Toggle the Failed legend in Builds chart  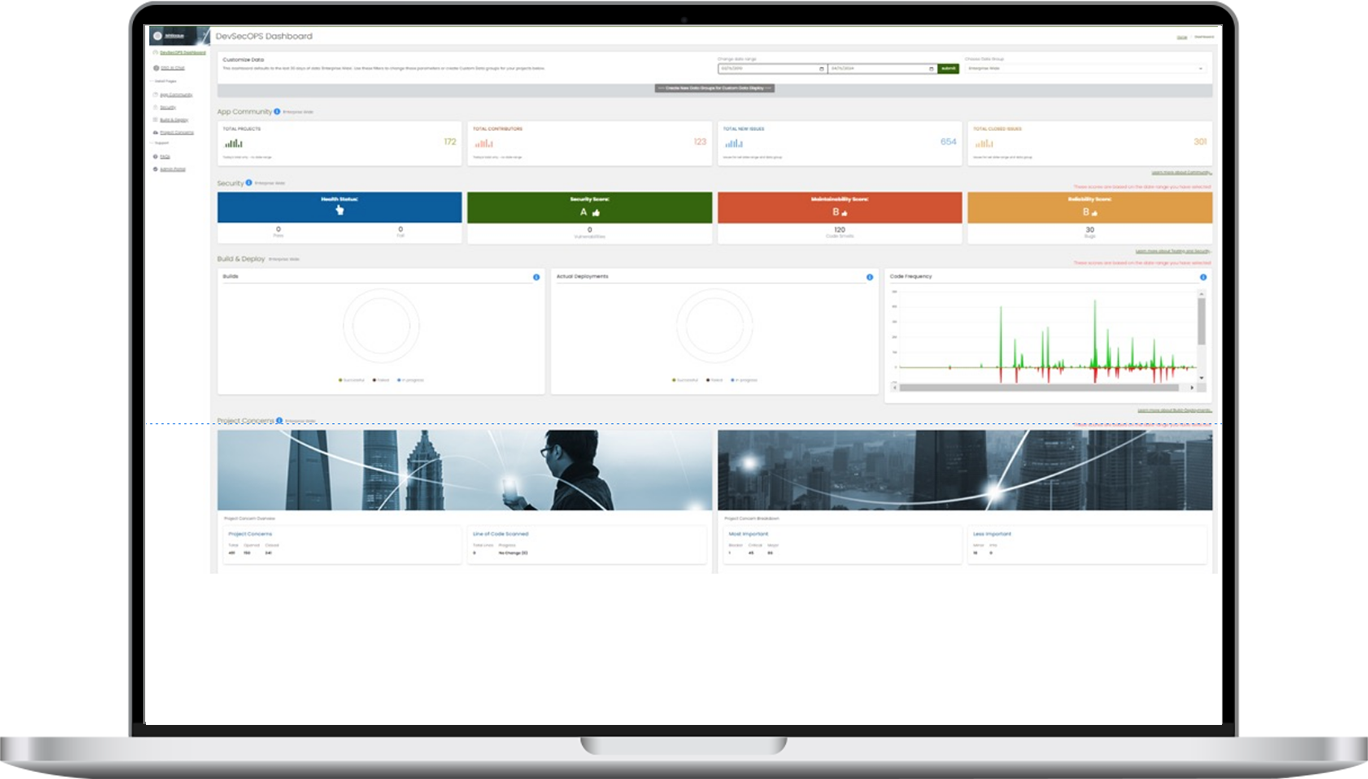pos(382,380)
